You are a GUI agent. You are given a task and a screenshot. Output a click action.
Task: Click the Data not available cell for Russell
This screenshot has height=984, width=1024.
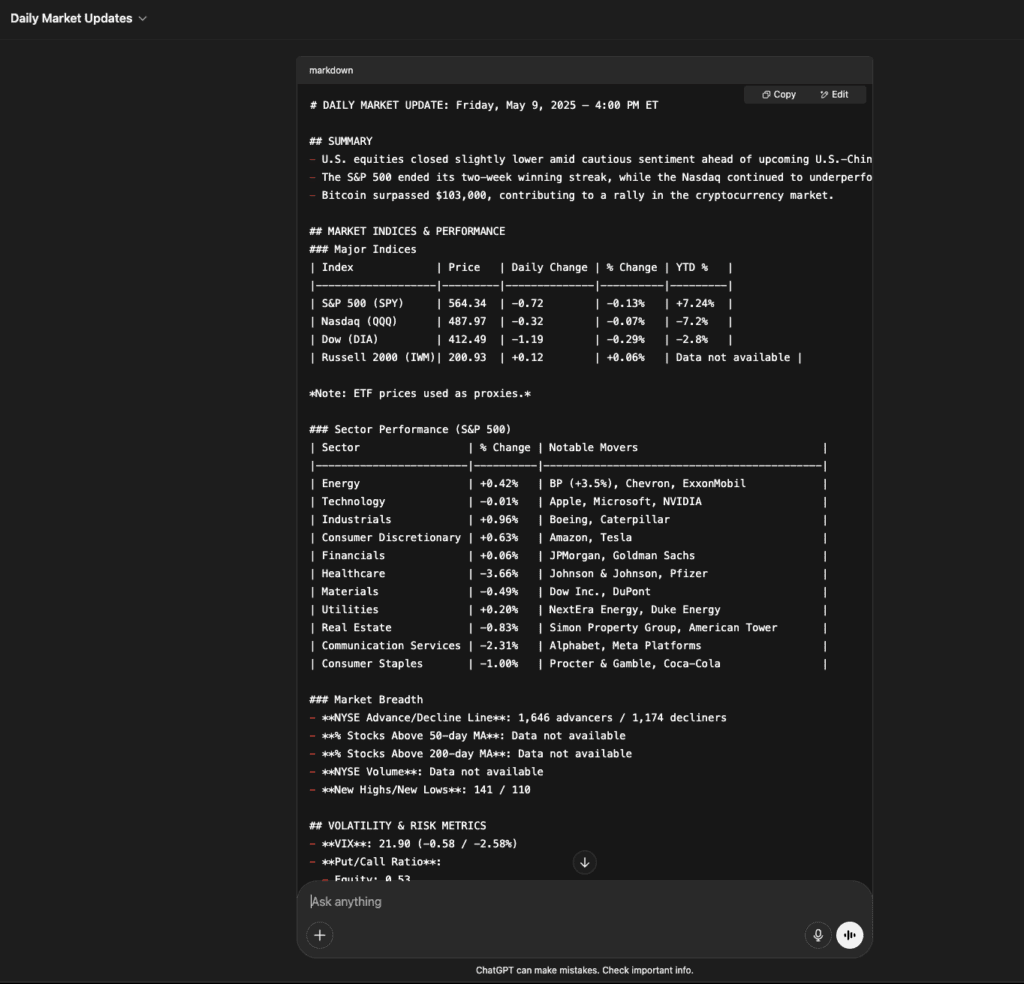[733, 358]
